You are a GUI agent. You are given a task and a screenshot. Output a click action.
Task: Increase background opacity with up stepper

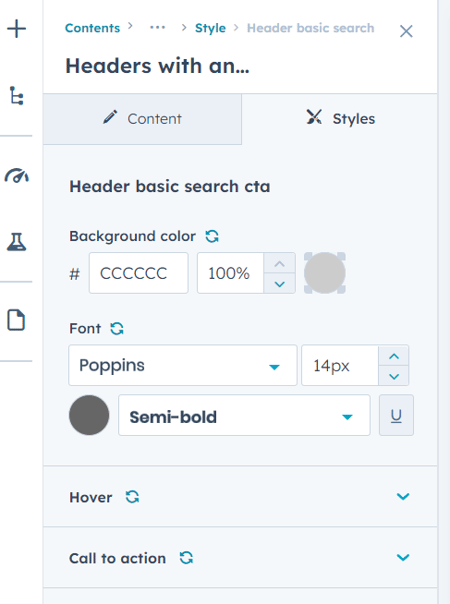tap(280, 264)
